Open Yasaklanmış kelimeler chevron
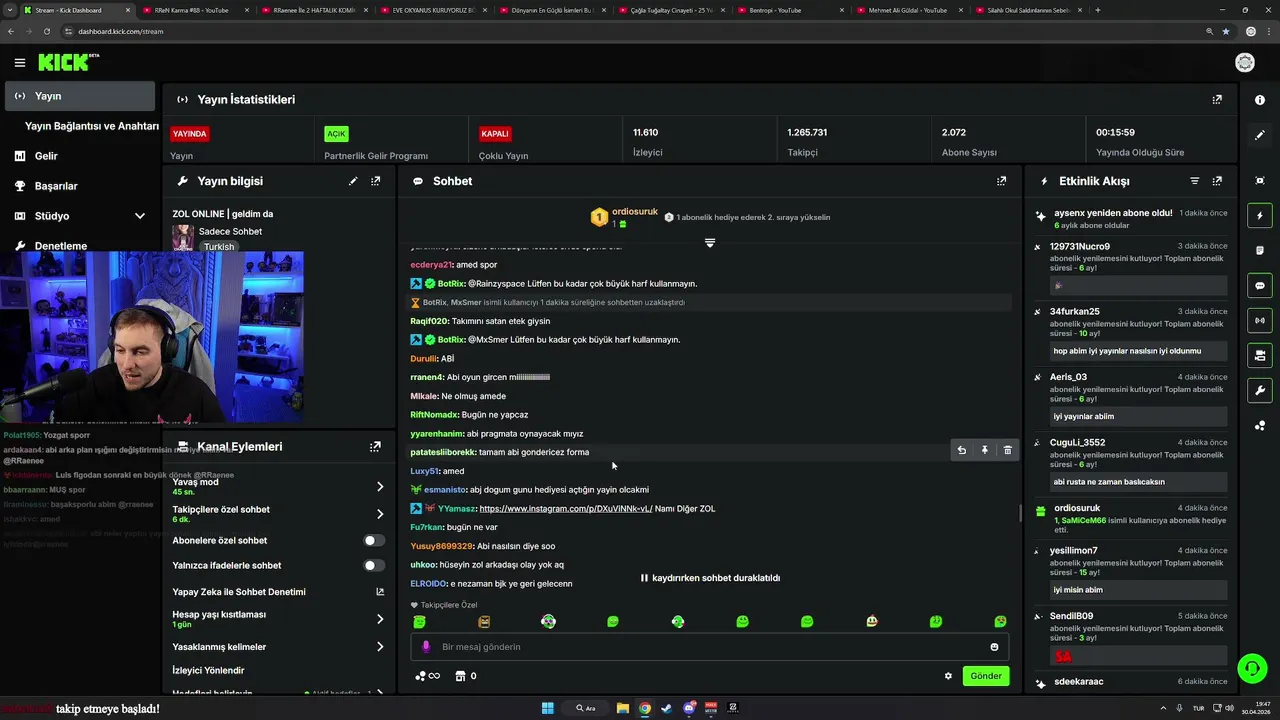 point(380,647)
